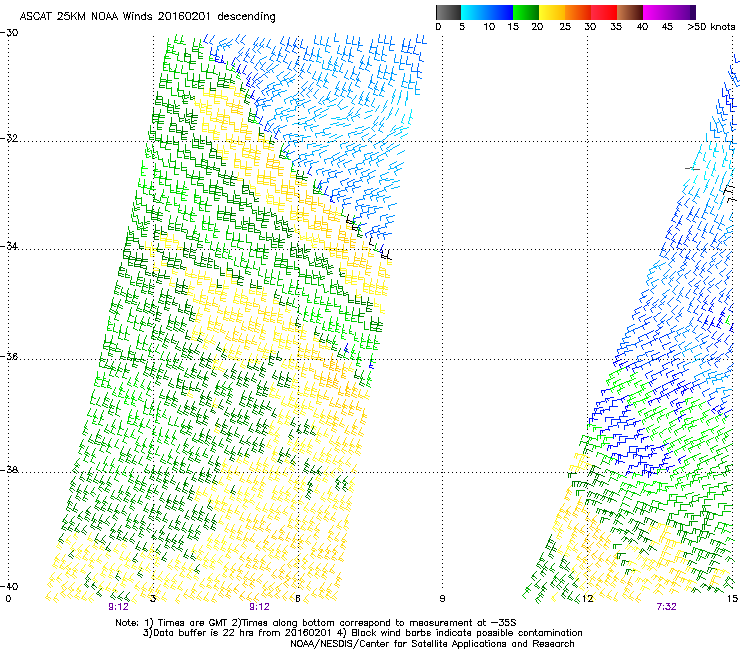740x650 pixels.
Task: Click the '20' legend scale label
Action: tap(537, 27)
